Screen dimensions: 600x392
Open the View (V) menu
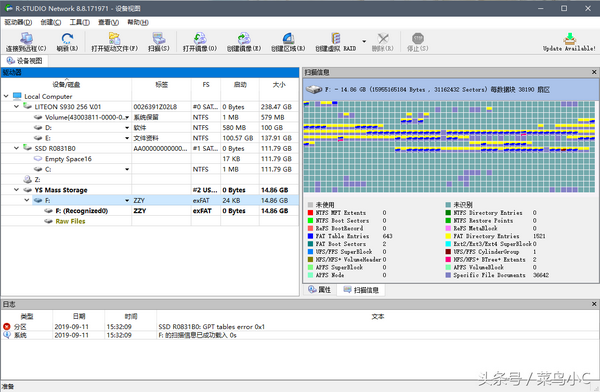[108, 22]
